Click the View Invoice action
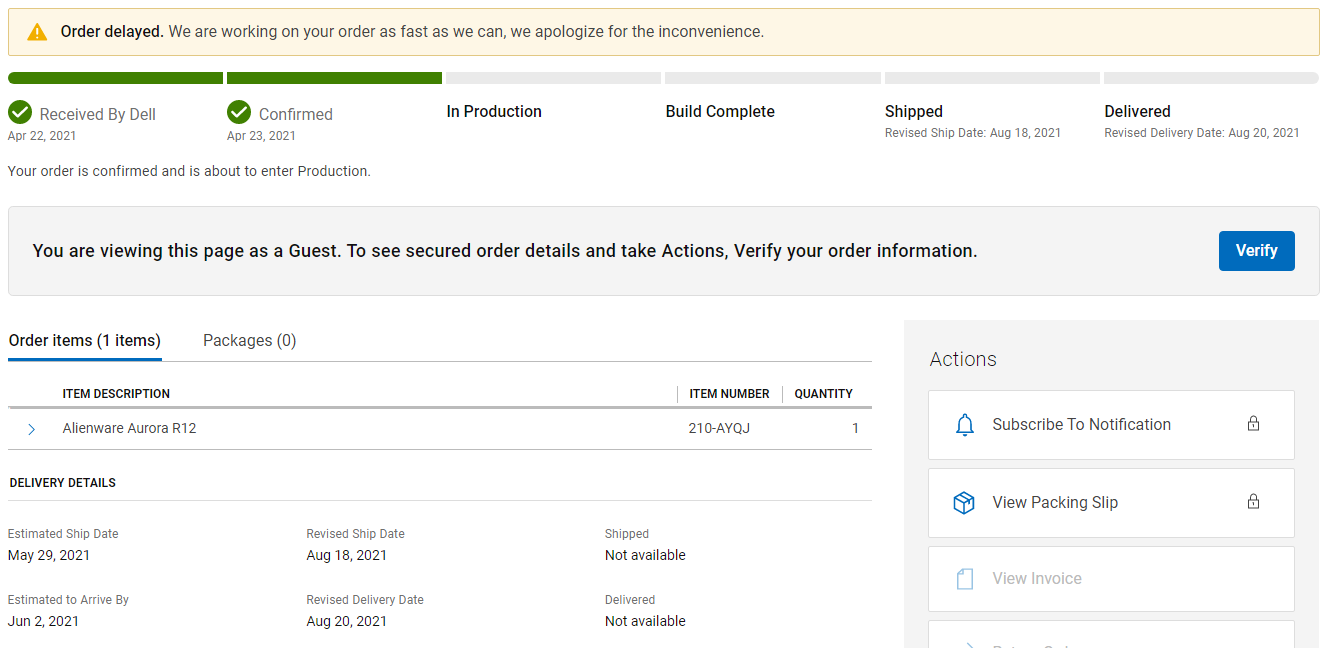The image size is (1329, 648). coord(1111,579)
